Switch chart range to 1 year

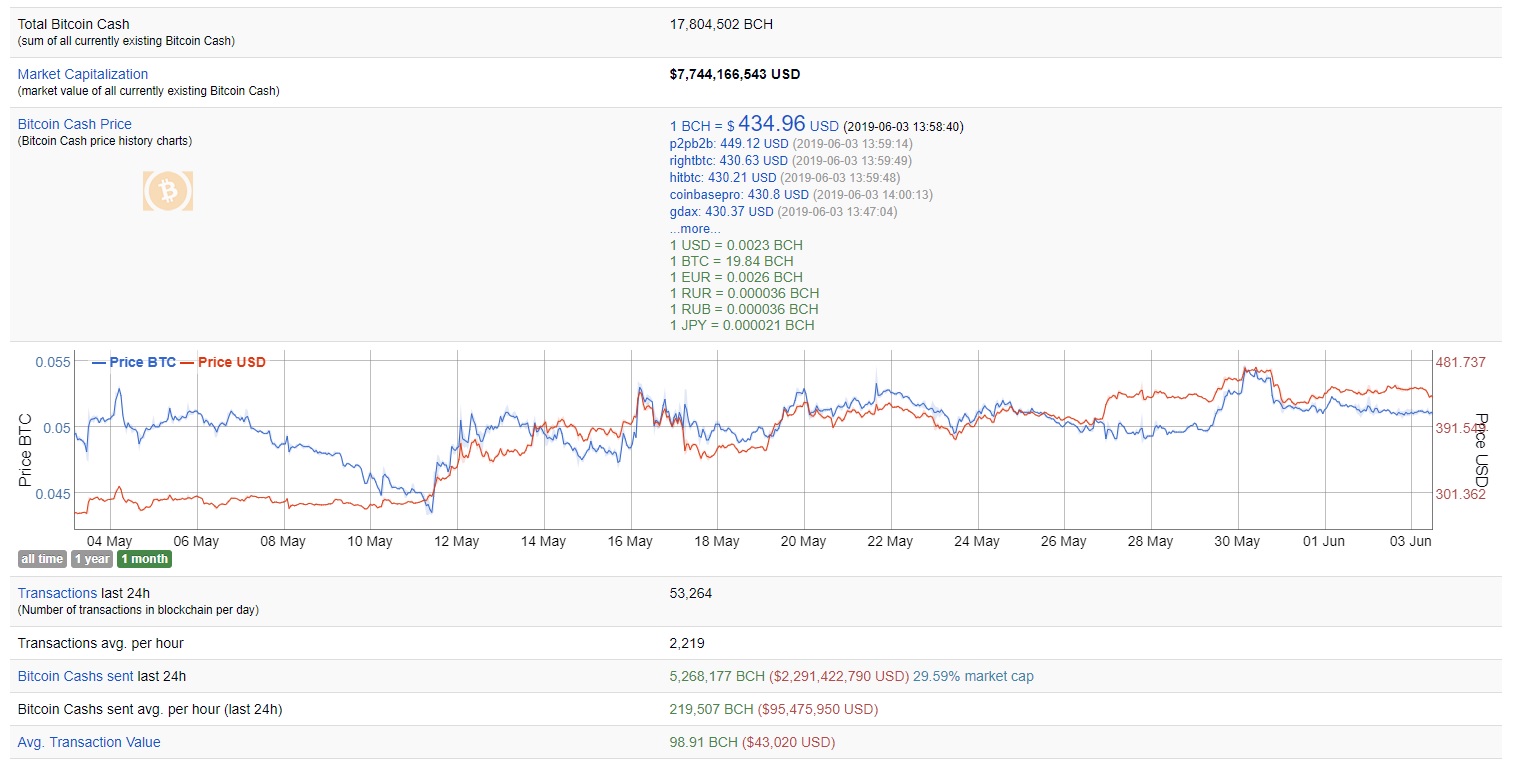(x=92, y=559)
